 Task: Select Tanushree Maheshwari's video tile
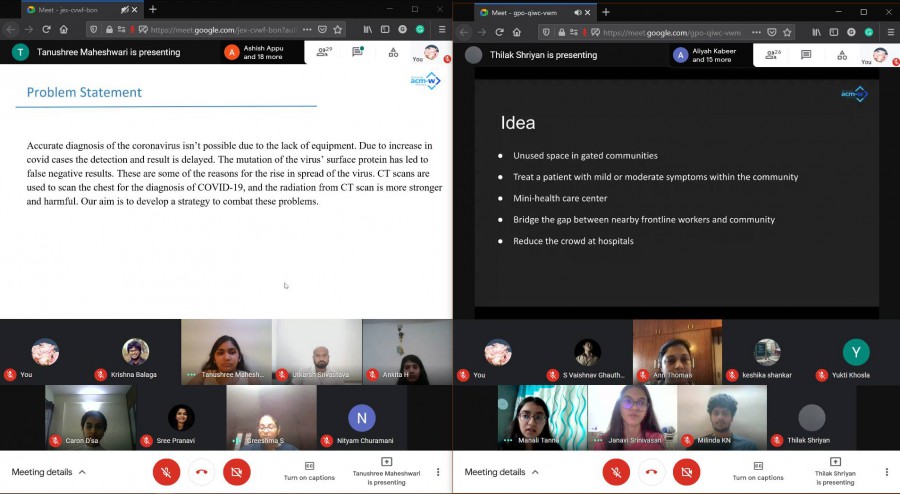coord(226,351)
